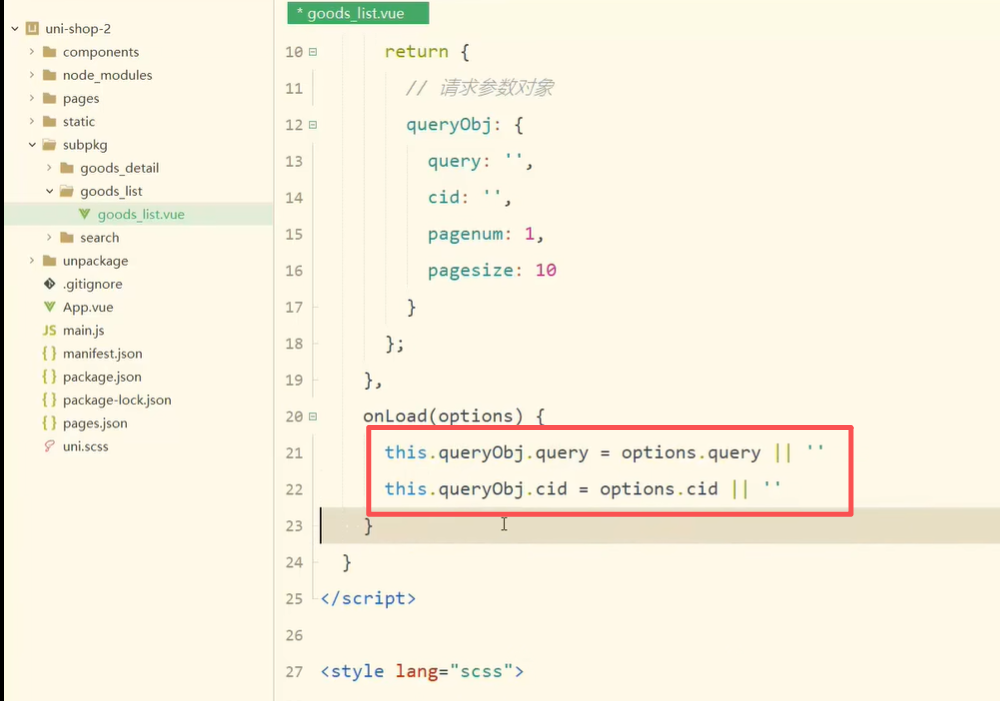The image size is (1000, 701).
Task: Click the git icon beside .gitignore
Action: point(49,284)
